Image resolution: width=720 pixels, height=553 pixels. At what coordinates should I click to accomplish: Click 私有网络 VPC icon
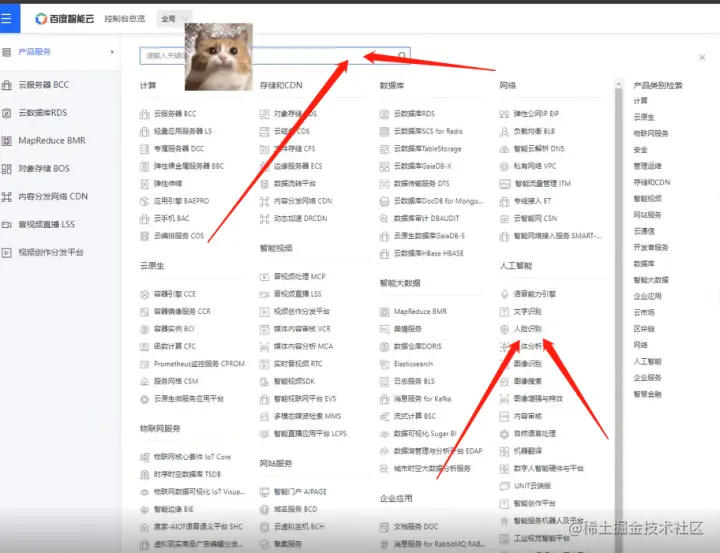(x=504, y=166)
